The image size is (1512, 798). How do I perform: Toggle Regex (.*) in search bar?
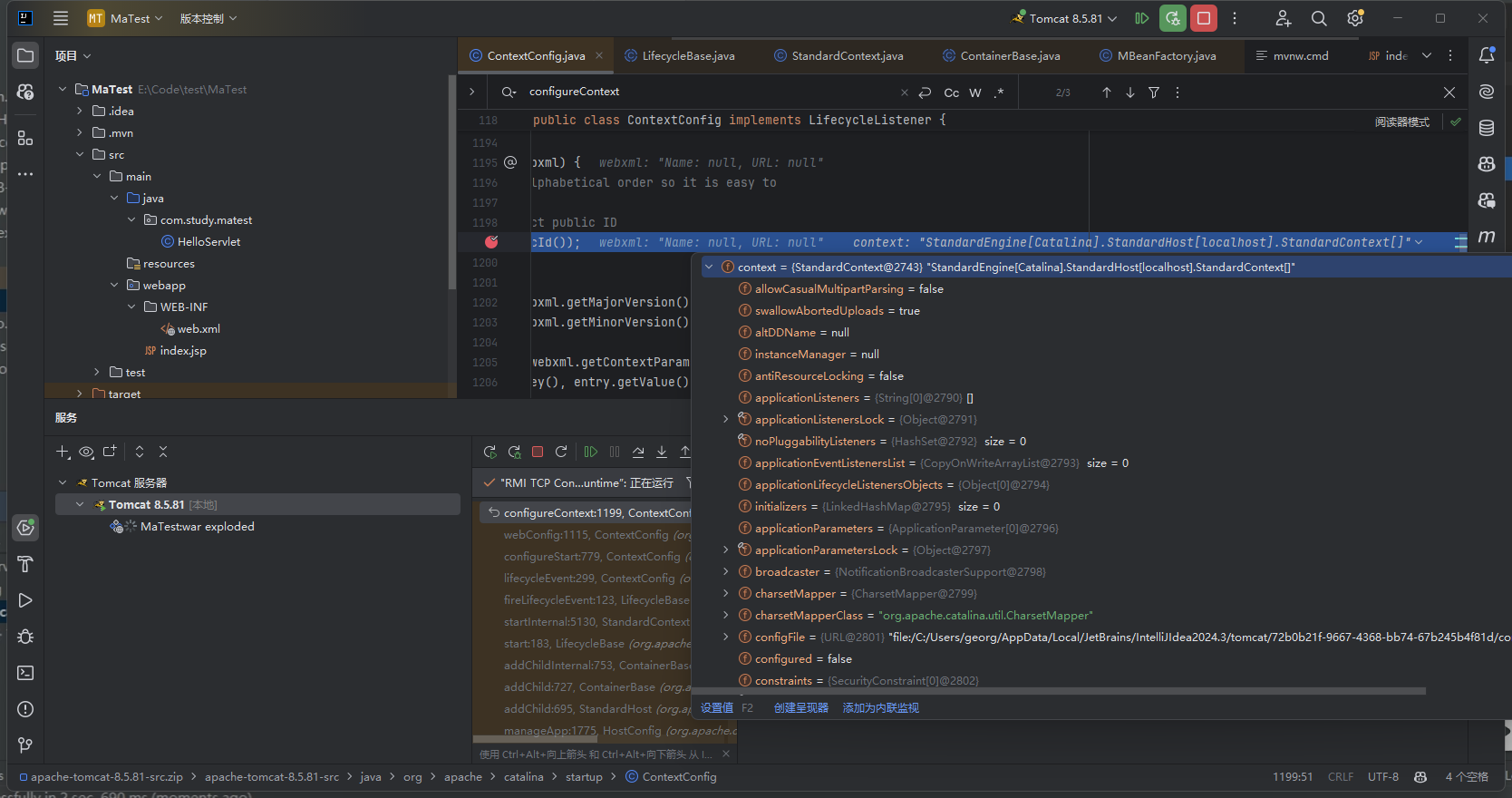(x=999, y=92)
